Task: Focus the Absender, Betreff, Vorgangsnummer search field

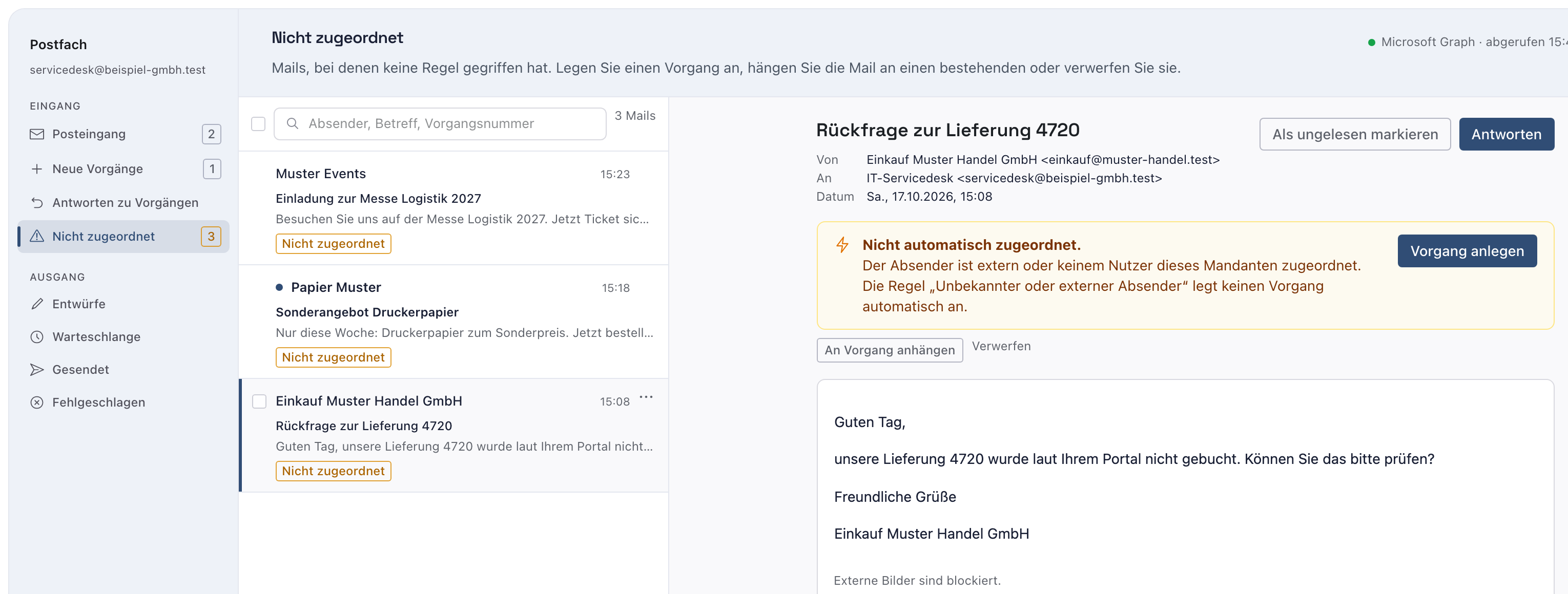Action: [440, 123]
